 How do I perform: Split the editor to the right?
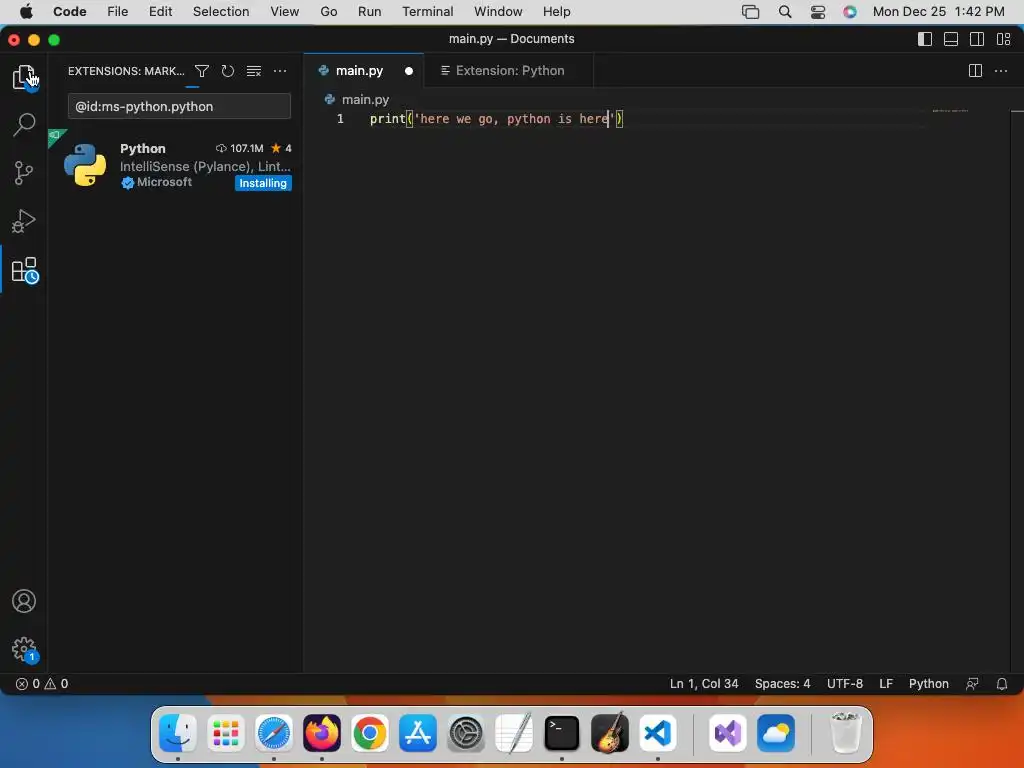pyautogui.click(x=975, y=71)
